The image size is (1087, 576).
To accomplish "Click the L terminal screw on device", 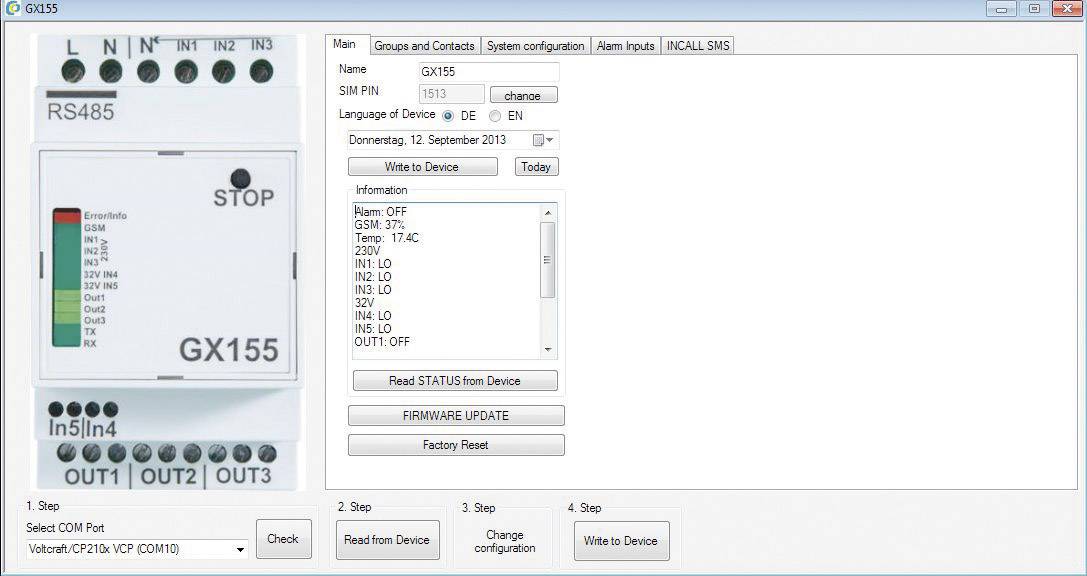I will (x=73, y=71).
